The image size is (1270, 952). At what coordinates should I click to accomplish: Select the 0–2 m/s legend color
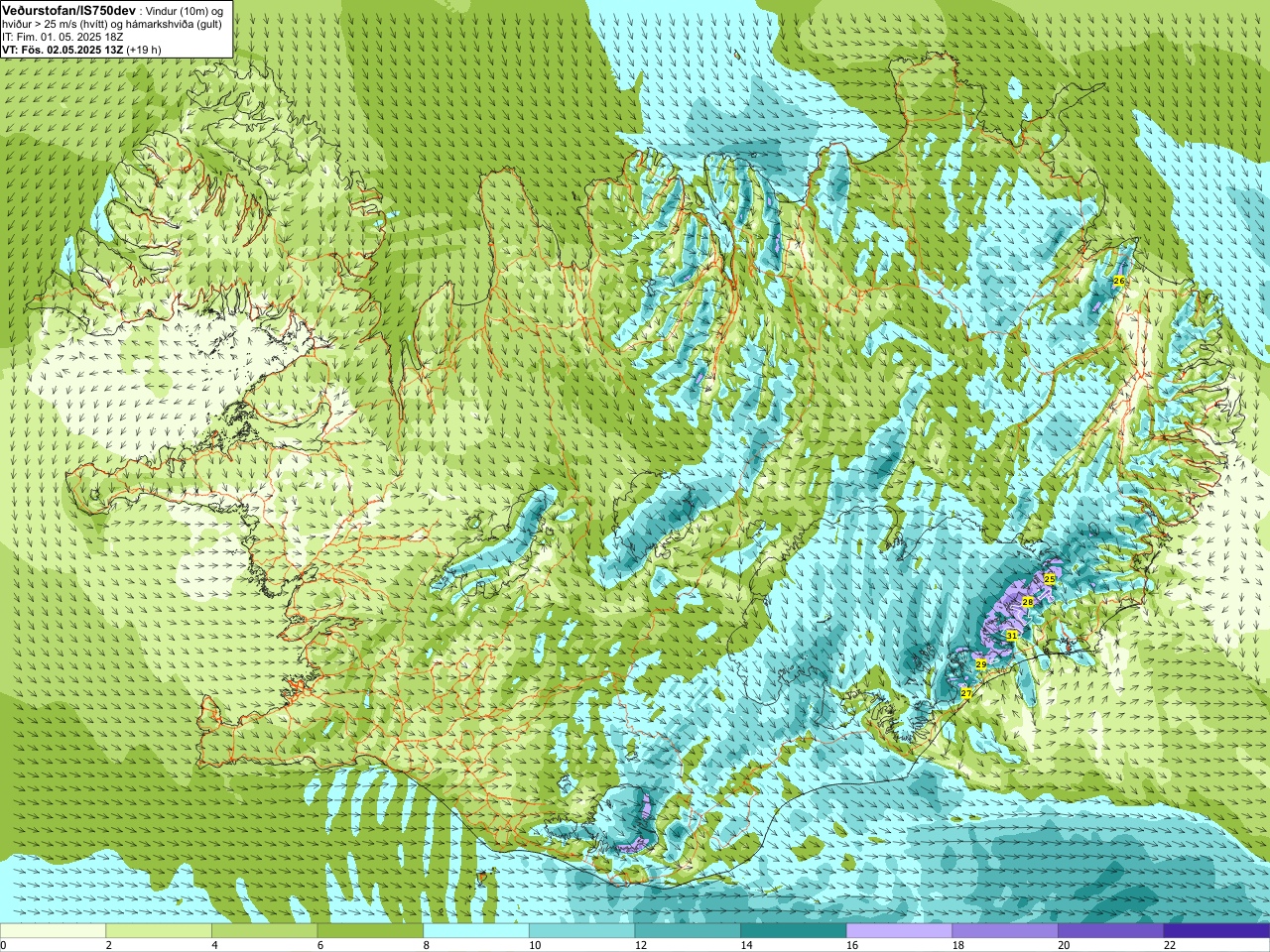[x=53, y=931]
